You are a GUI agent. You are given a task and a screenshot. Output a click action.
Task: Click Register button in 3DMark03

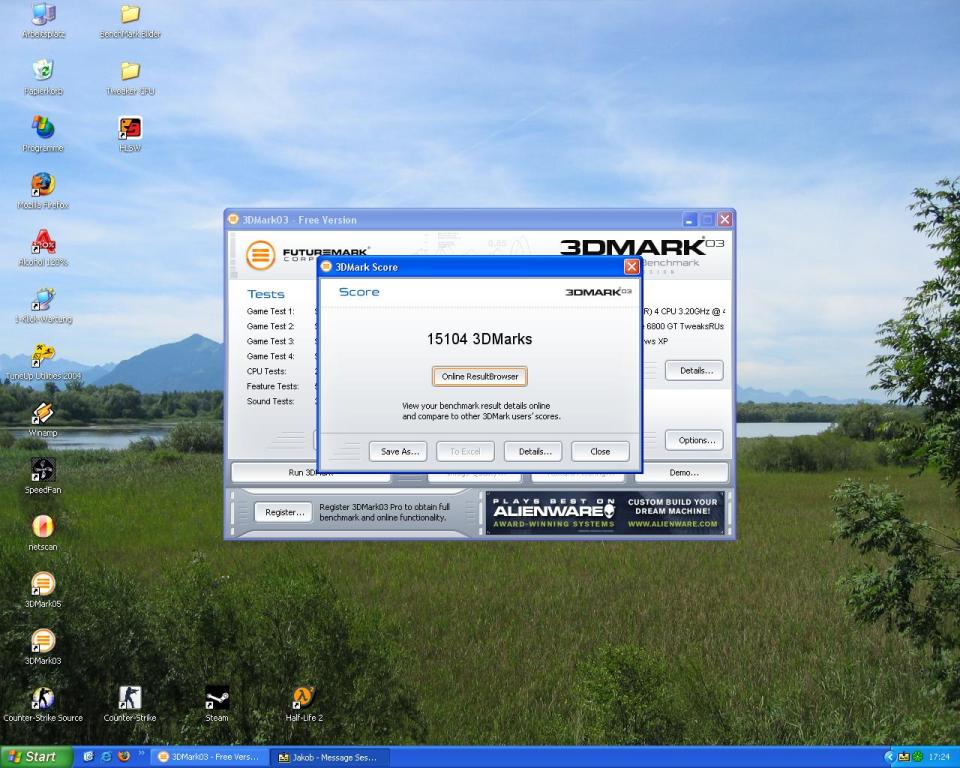(283, 512)
